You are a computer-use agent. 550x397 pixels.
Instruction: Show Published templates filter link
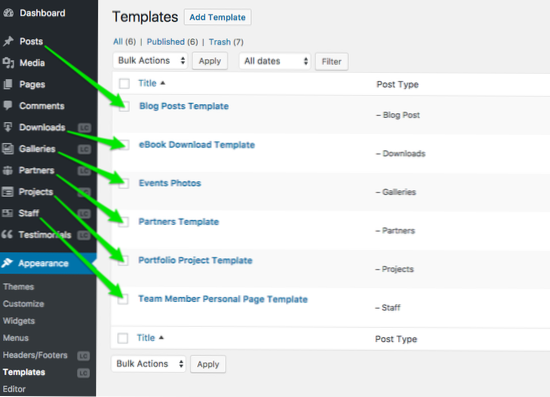pyautogui.click(x=166, y=42)
